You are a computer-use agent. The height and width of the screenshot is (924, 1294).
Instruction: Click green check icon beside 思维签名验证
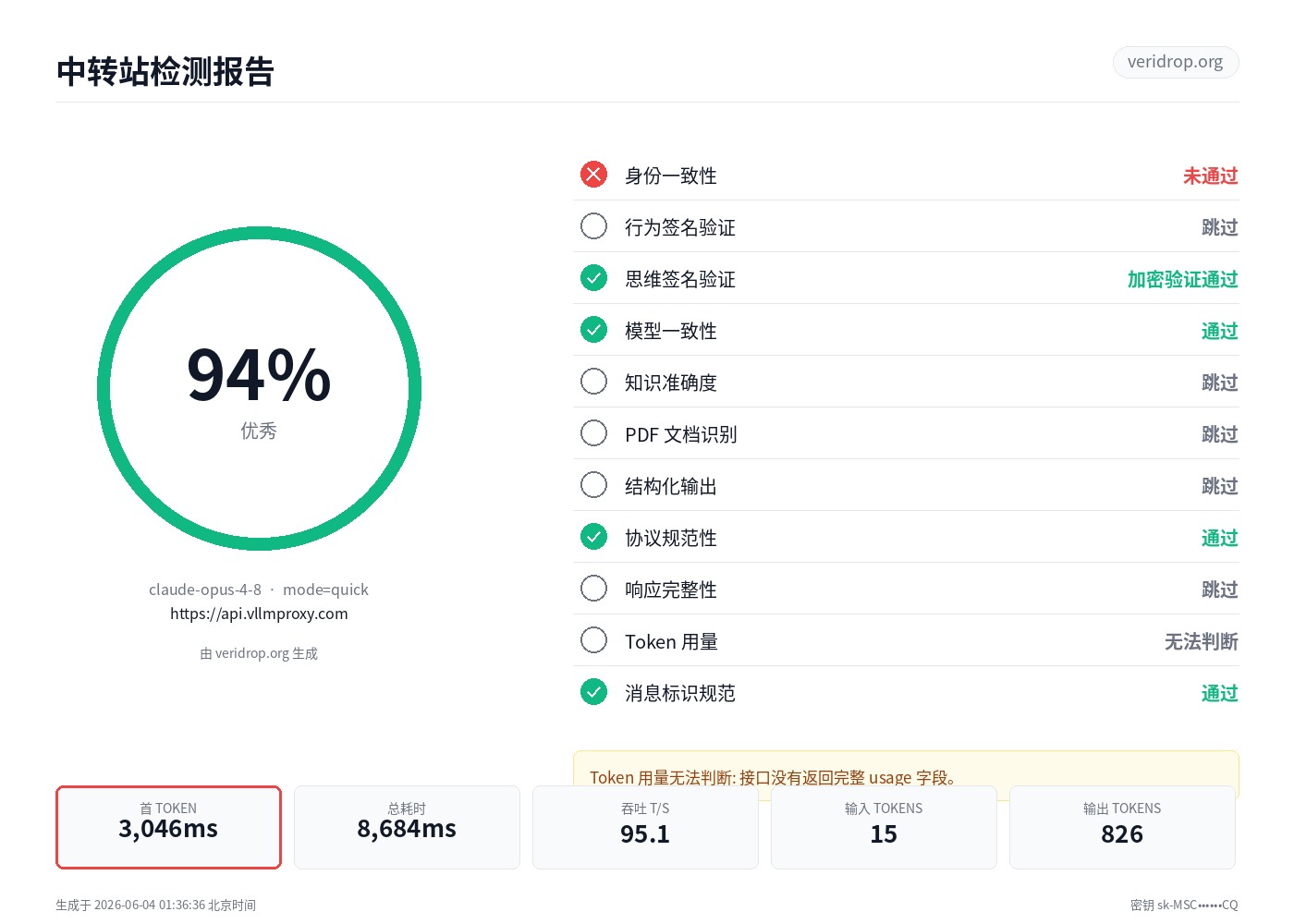(593, 278)
